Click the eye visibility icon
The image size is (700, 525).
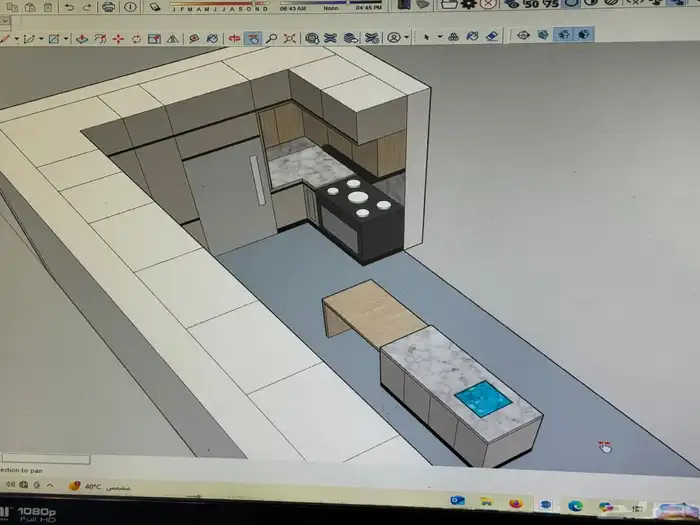tap(511, 4)
